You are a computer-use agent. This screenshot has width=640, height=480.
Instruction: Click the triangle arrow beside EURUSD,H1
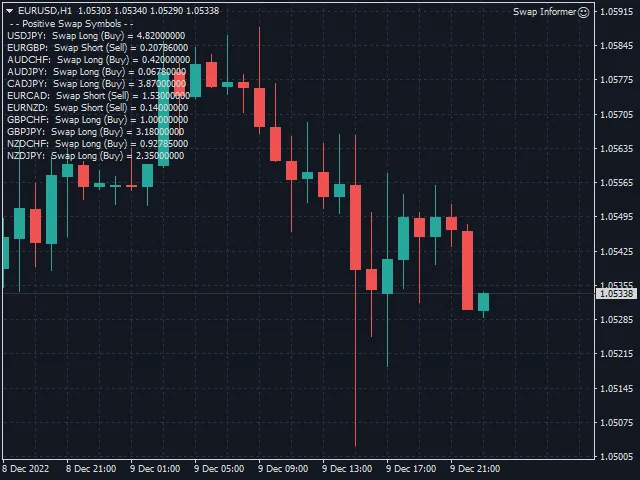pos(10,10)
